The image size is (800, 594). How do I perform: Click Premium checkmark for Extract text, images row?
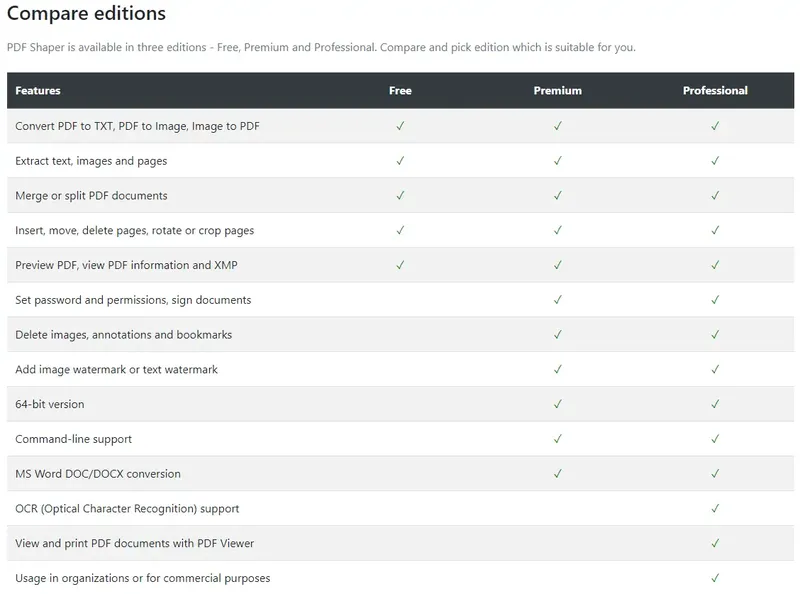coord(558,161)
